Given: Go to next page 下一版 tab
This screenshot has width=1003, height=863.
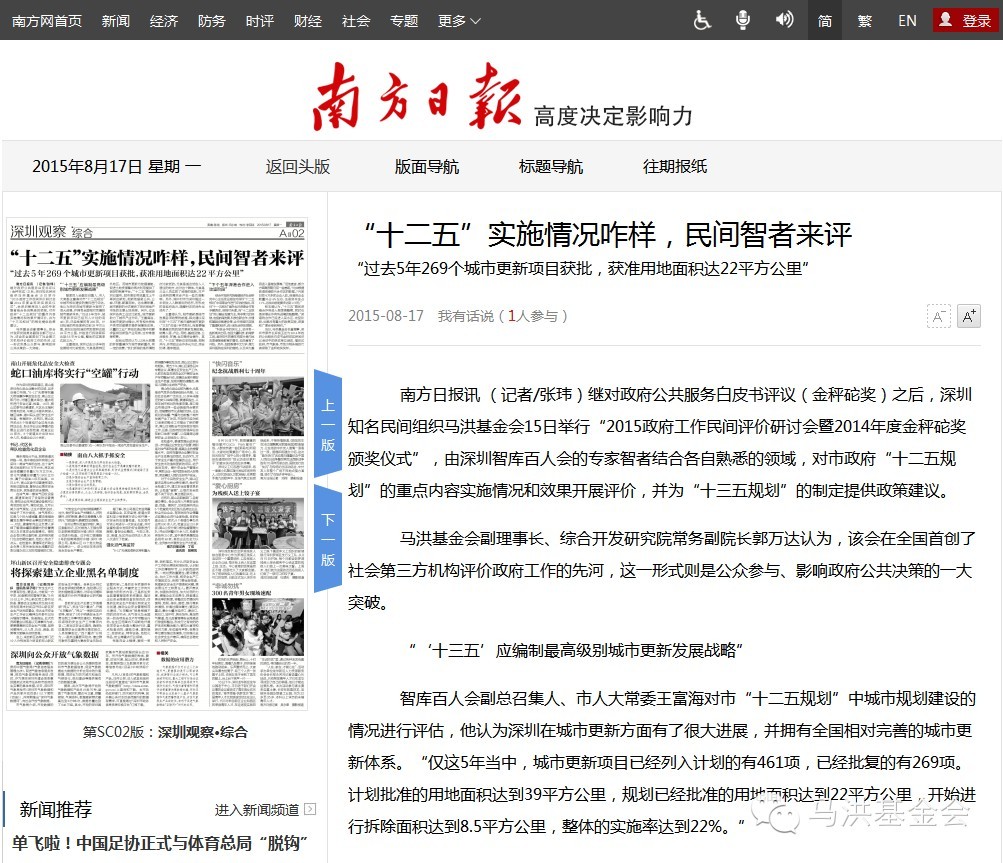Looking at the screenshot, I should coord(328,539).
